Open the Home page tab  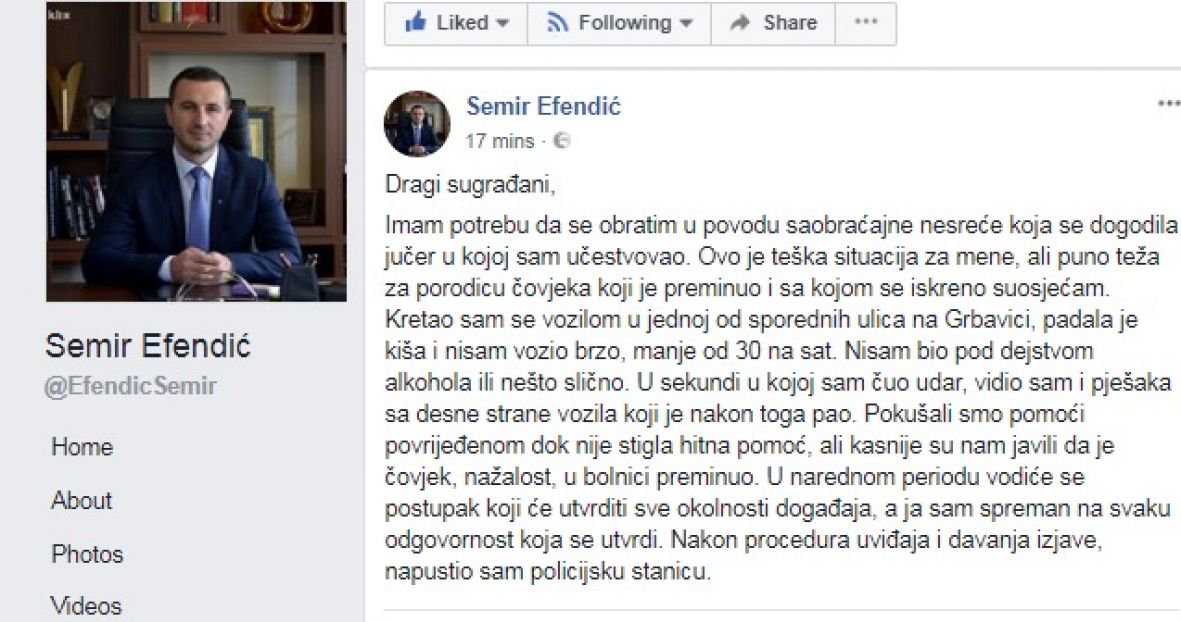click(82, 447)
